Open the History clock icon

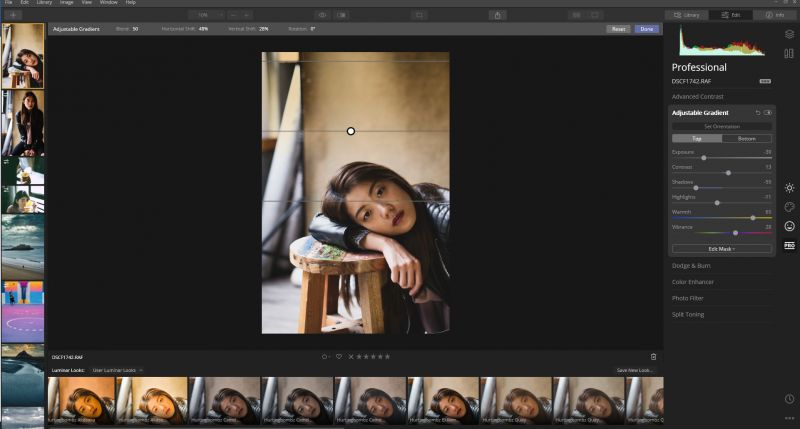[789, 399]
